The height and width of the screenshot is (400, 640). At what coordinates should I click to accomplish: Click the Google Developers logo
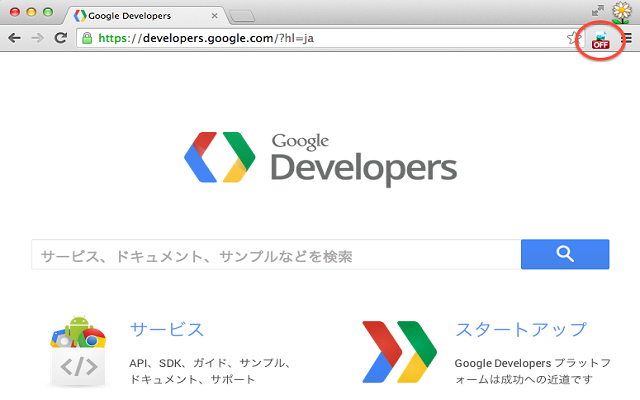pos(320,158)
